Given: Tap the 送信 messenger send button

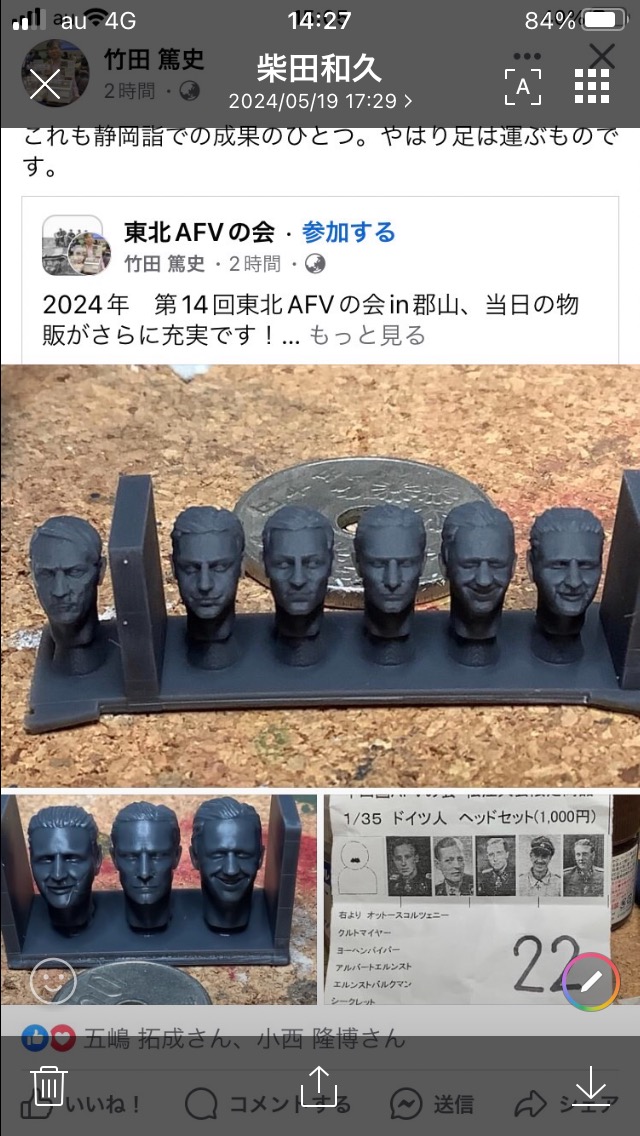Looking at the screenshot, I should pos(431,1104).
